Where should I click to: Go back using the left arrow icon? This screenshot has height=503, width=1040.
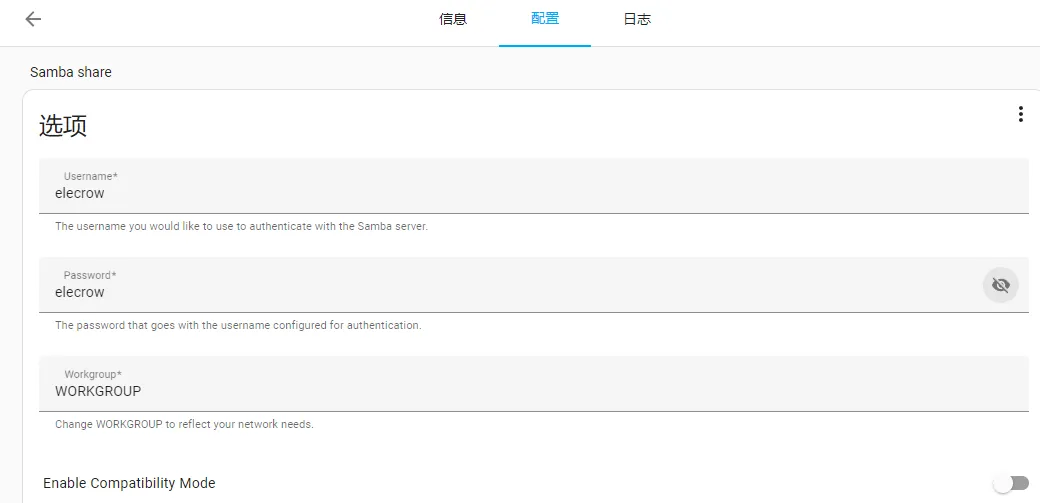tap(33, 19)
